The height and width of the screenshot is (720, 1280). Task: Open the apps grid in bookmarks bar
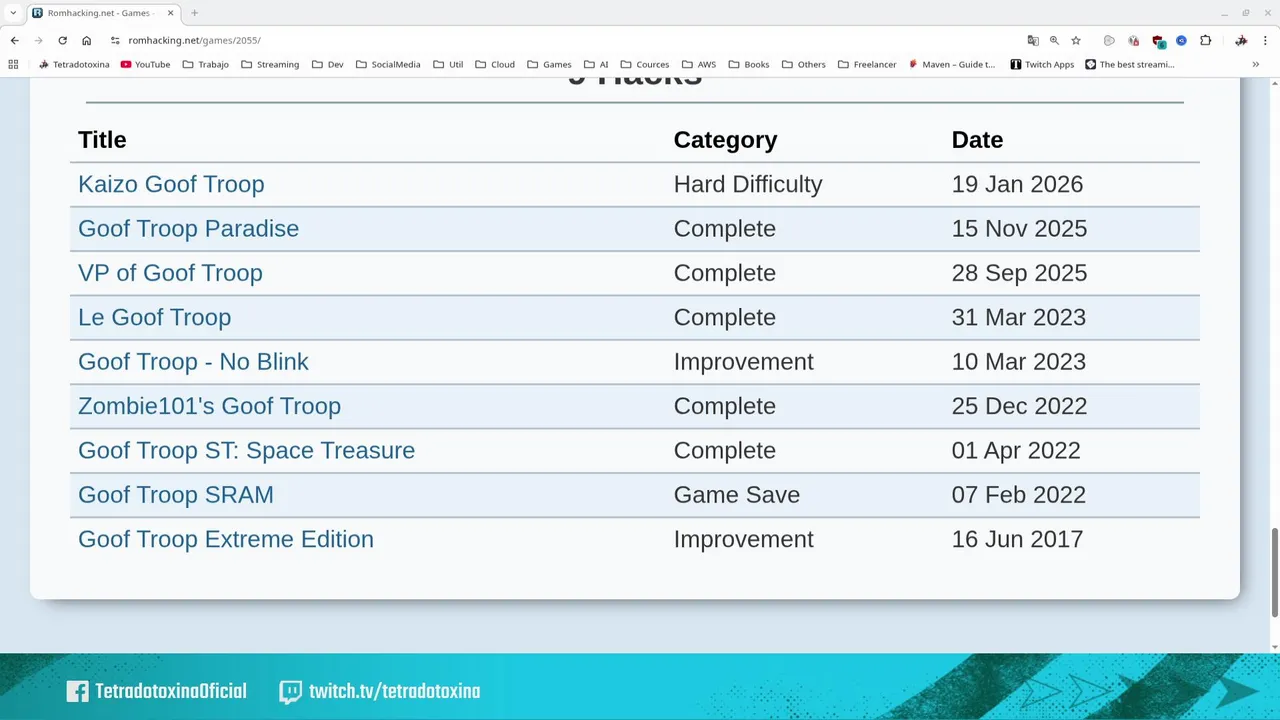click(x=13, y=64)
